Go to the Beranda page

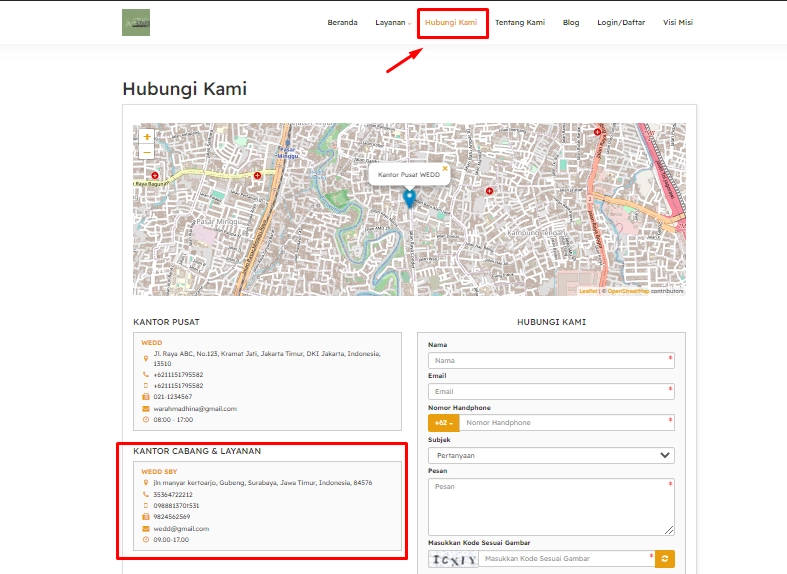click(342, 22)
